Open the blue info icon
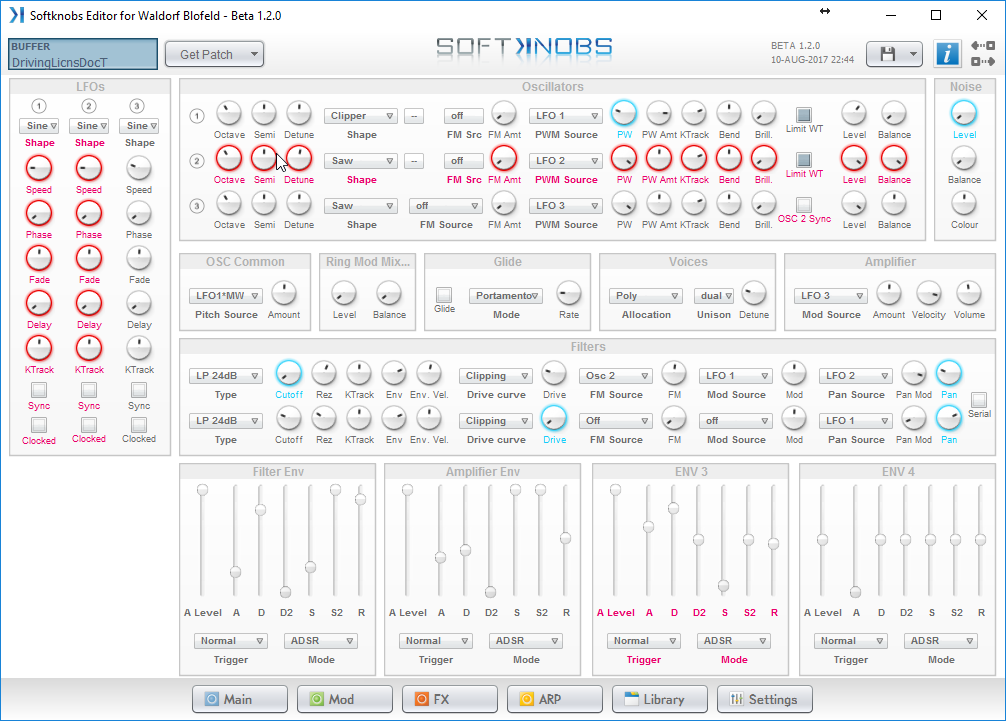 coord(947,54)
